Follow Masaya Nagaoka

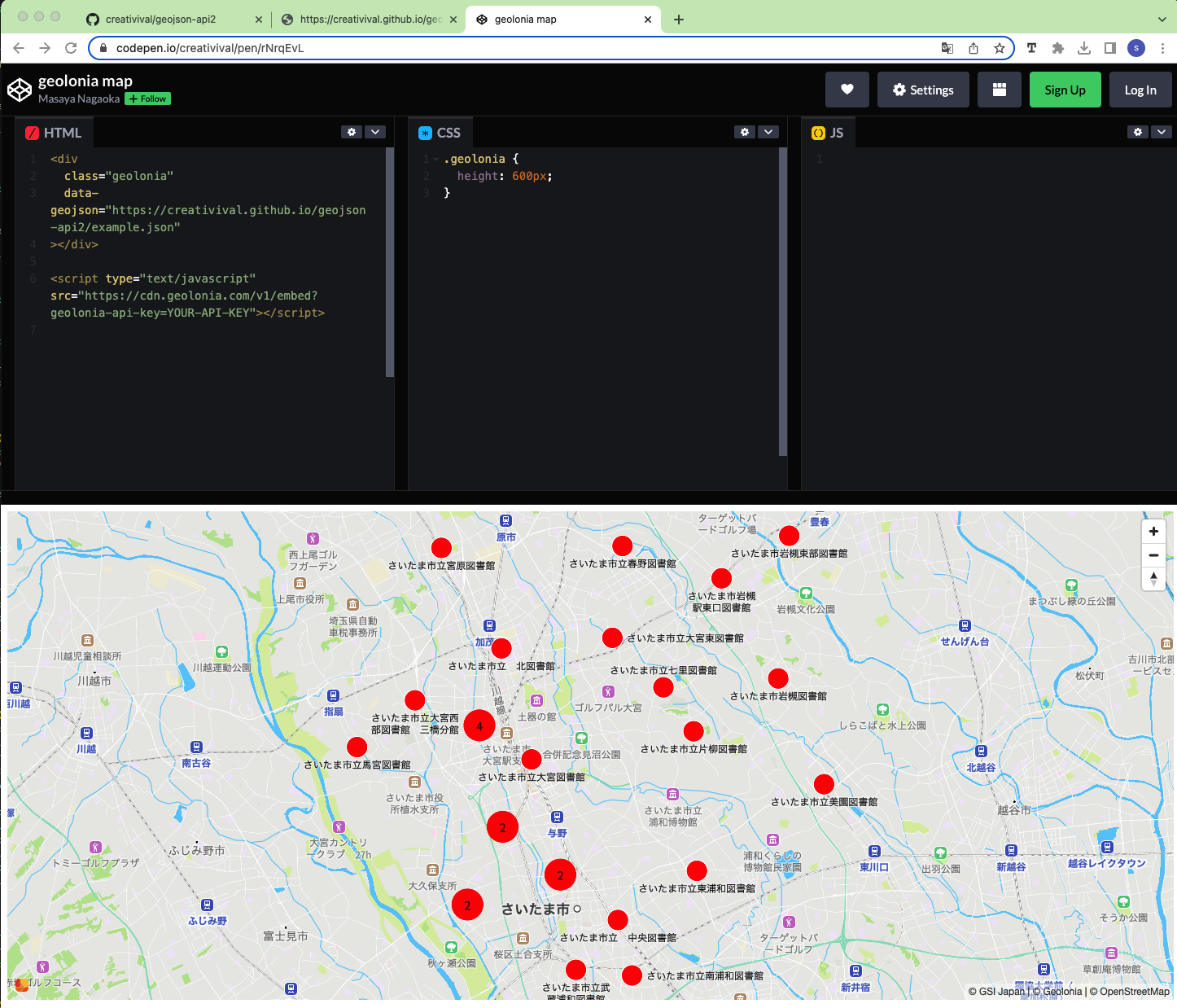pos(147,99)
